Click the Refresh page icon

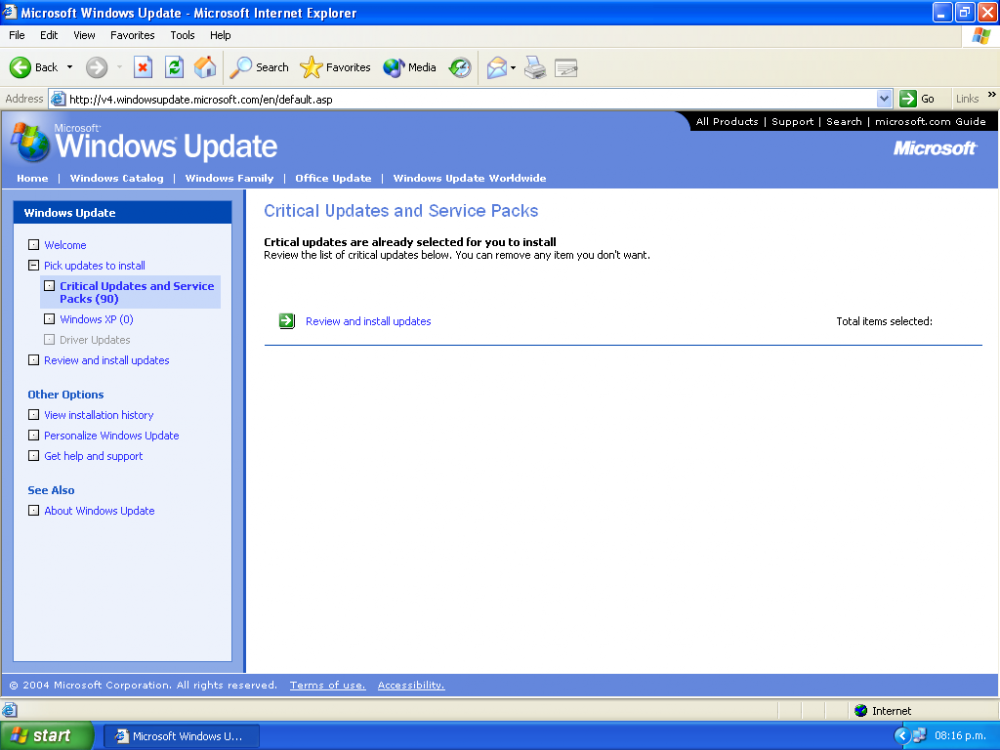pos(174,67)
